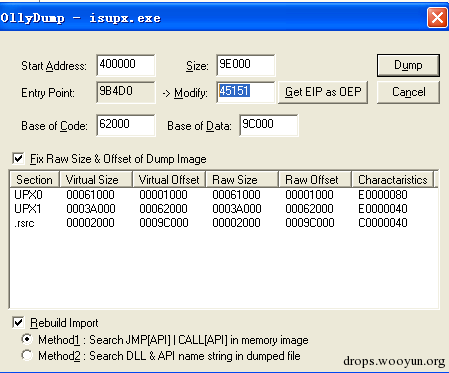Click the Base of Data field
This screenshot has height=373, width=449.
(269, 125)
